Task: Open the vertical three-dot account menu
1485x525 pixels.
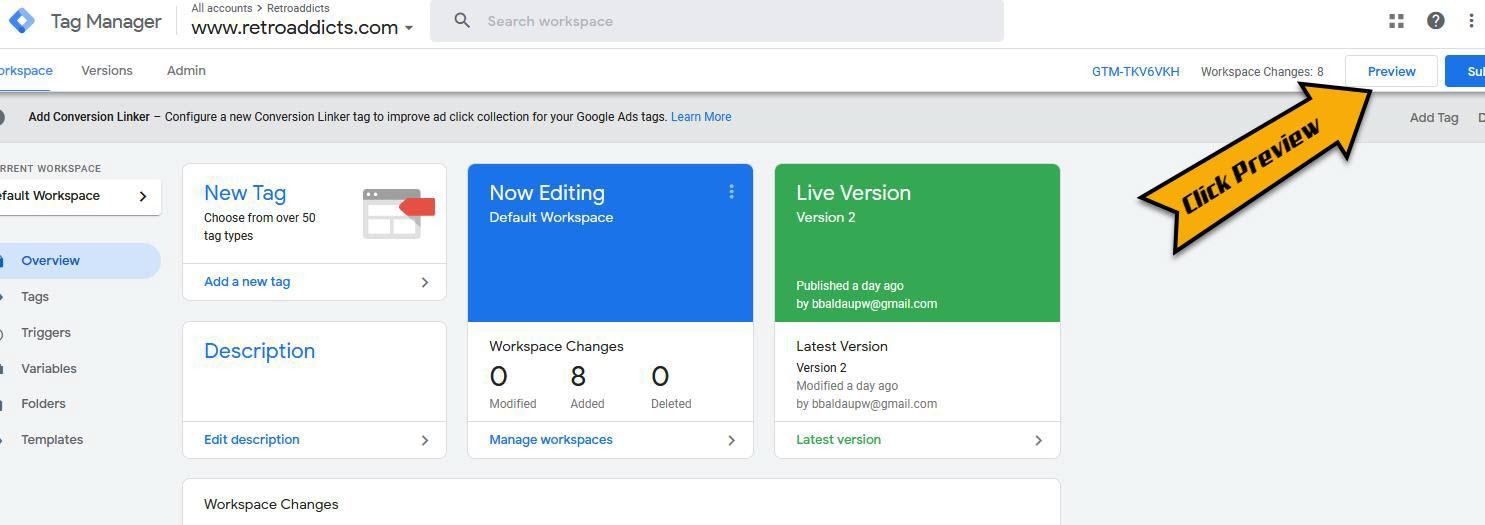Action: coord(1471,20)
